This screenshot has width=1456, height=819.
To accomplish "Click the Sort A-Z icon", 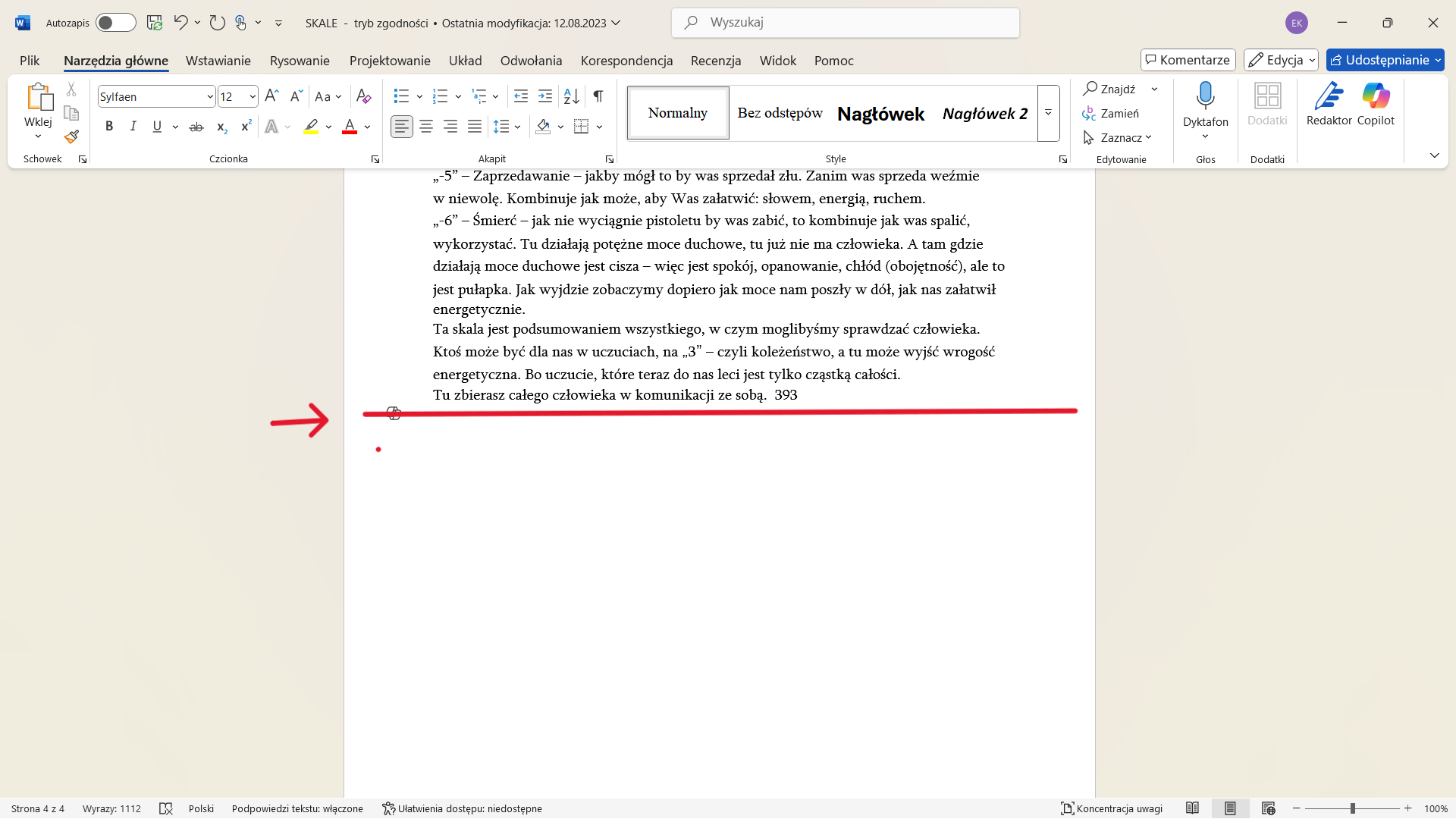I will [572, 96].
